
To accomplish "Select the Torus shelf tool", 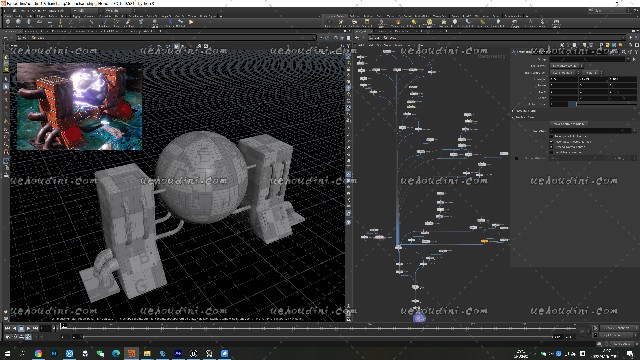I will [40, 22].
